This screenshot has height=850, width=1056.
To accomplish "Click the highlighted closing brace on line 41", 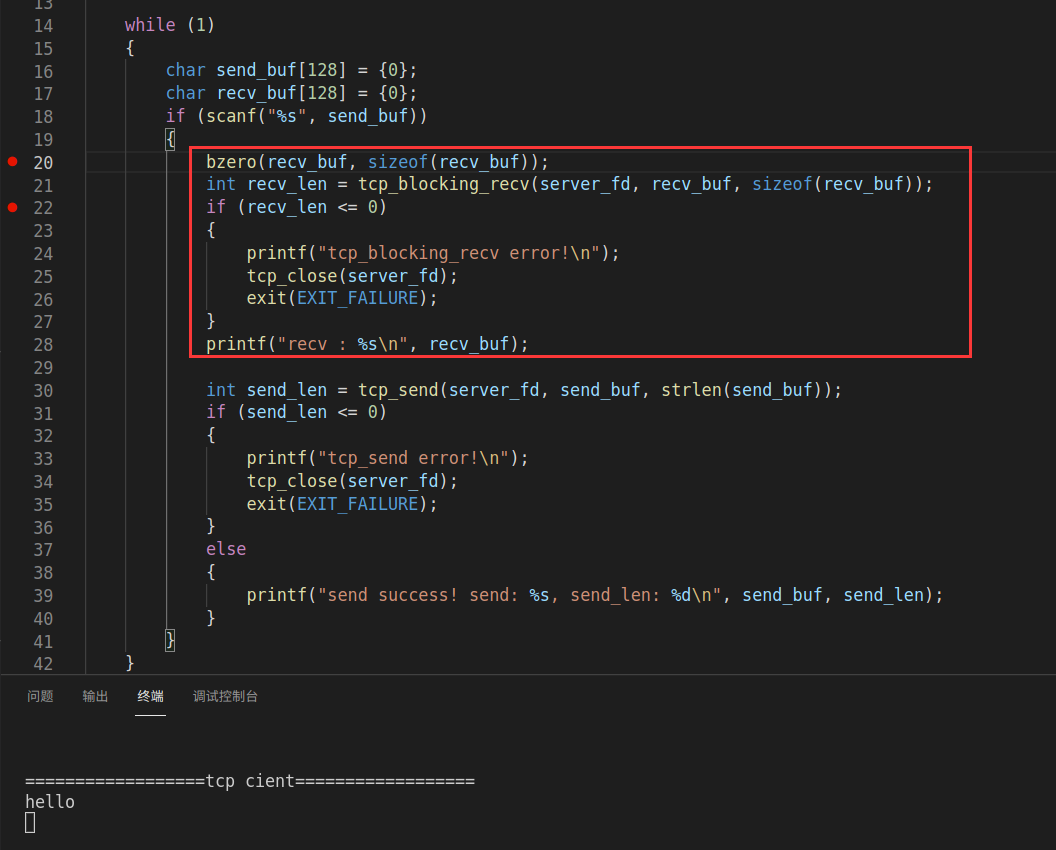I will 171,638.
